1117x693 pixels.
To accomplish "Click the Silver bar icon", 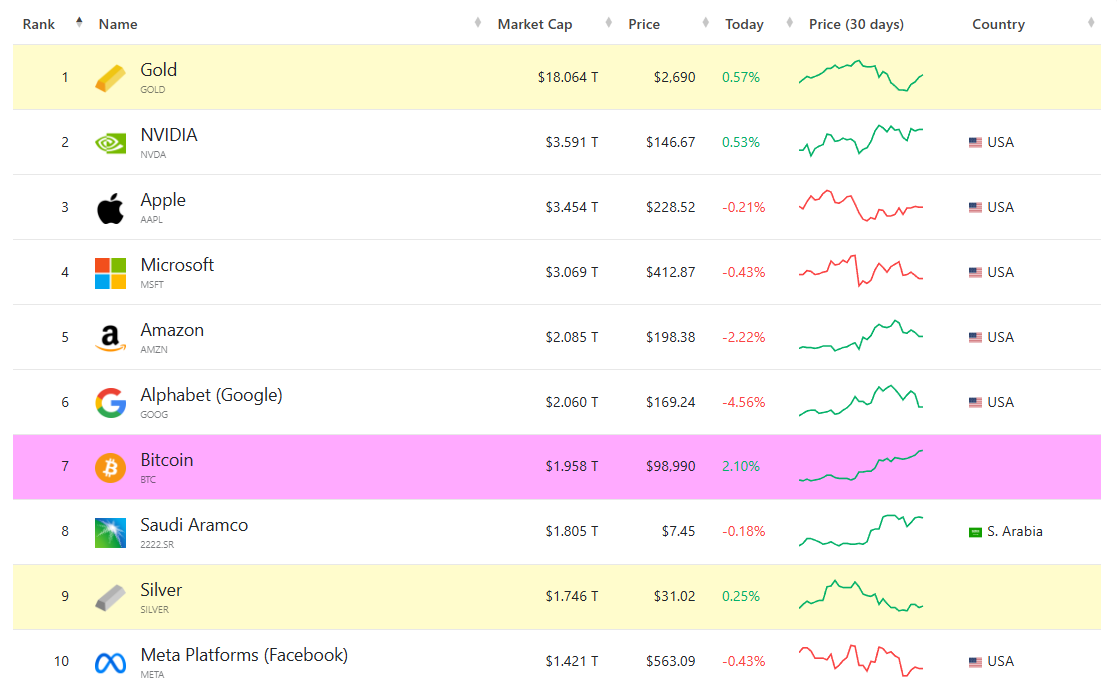I will click(110, 597).
